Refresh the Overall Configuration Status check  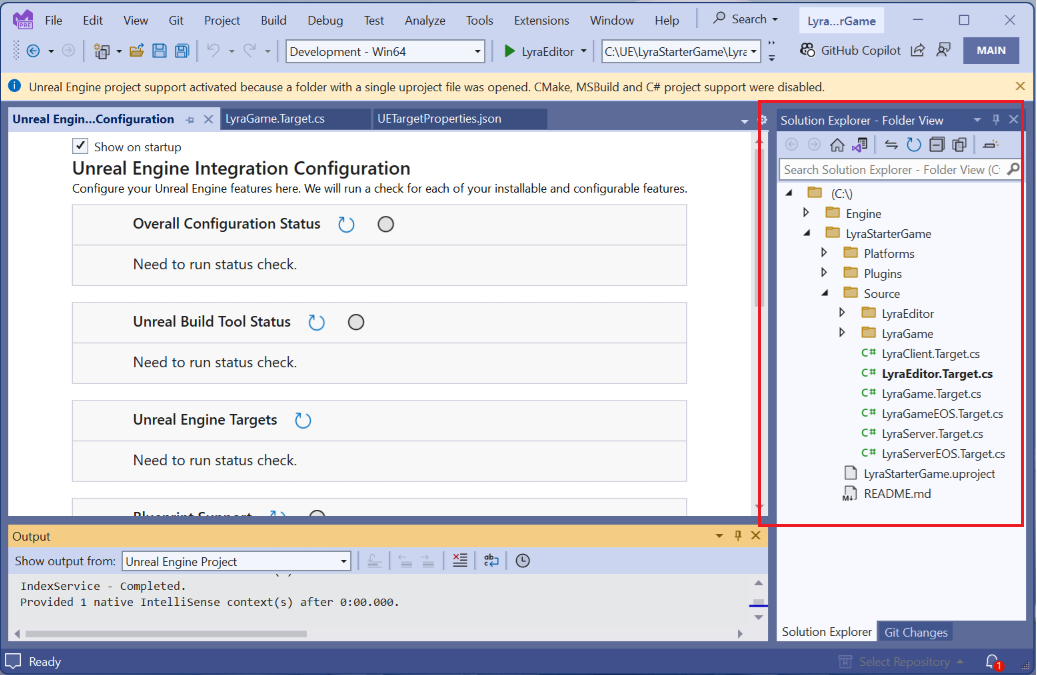(x=346, y=224)
